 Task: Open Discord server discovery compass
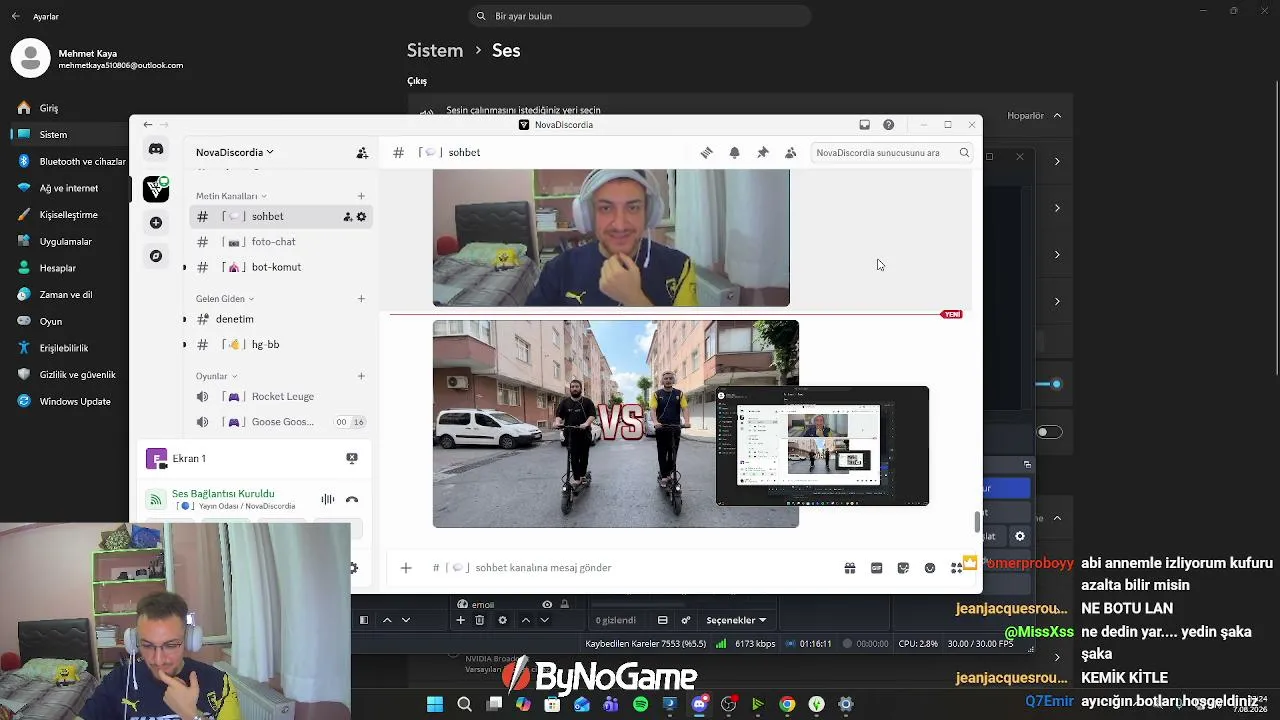coord(156,256)
